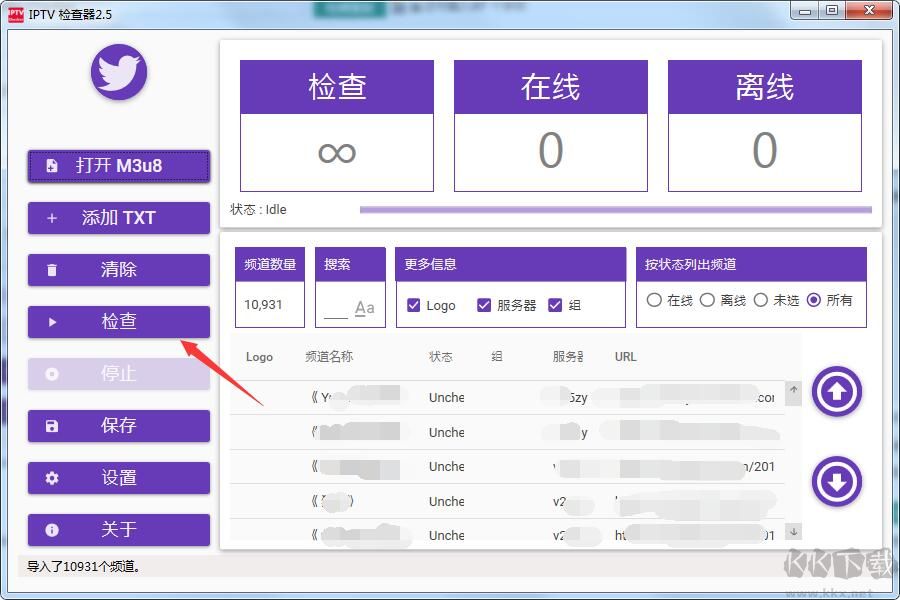Click the URL column header
Viewport: 900px width, 600px height.
tap(624, 357)
